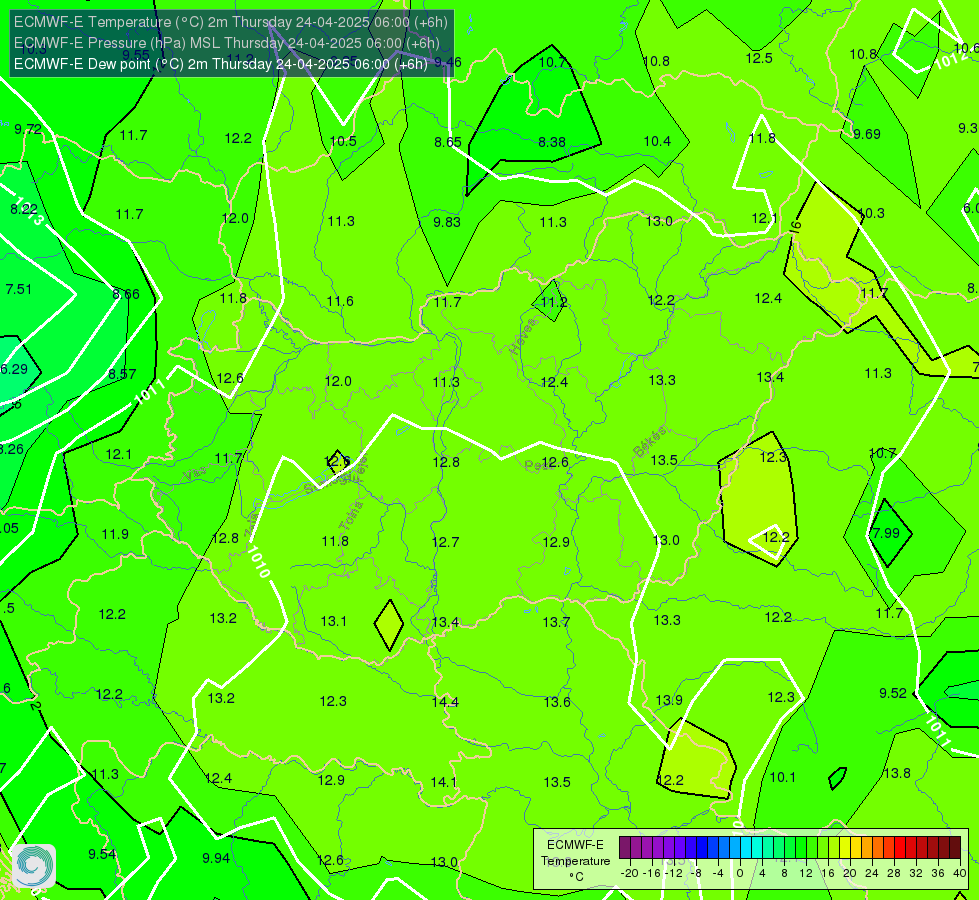Click the 14.4 temperature value

point(445,702)
